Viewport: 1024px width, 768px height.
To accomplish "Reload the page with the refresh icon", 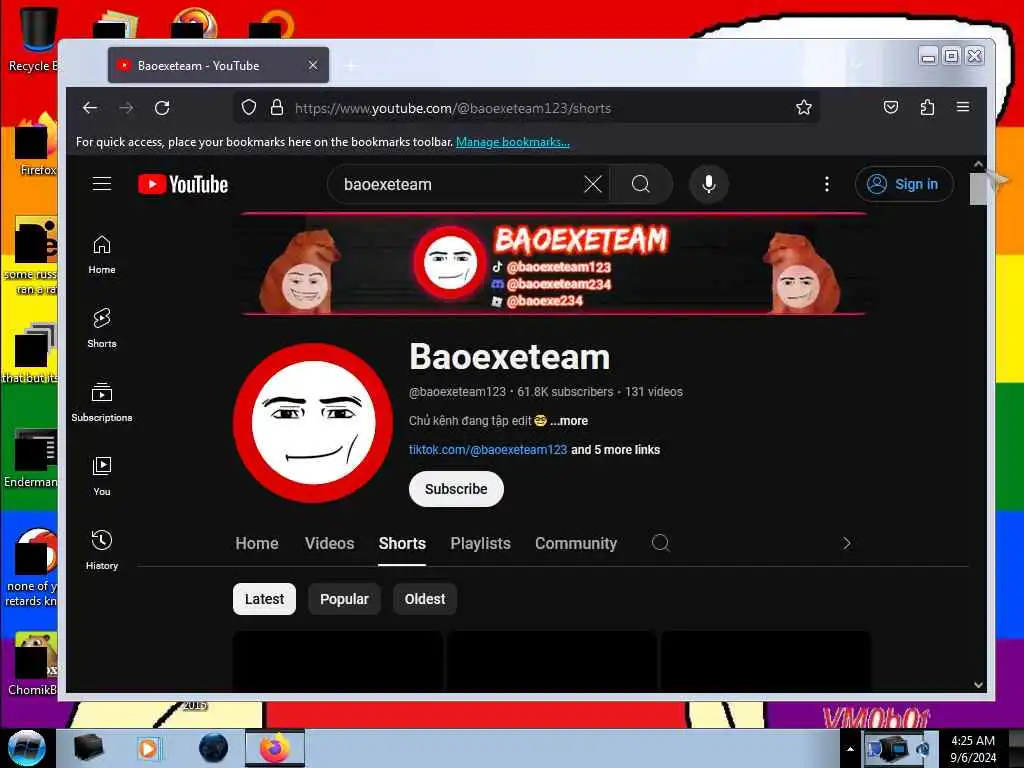I will (x=162, y=108).
